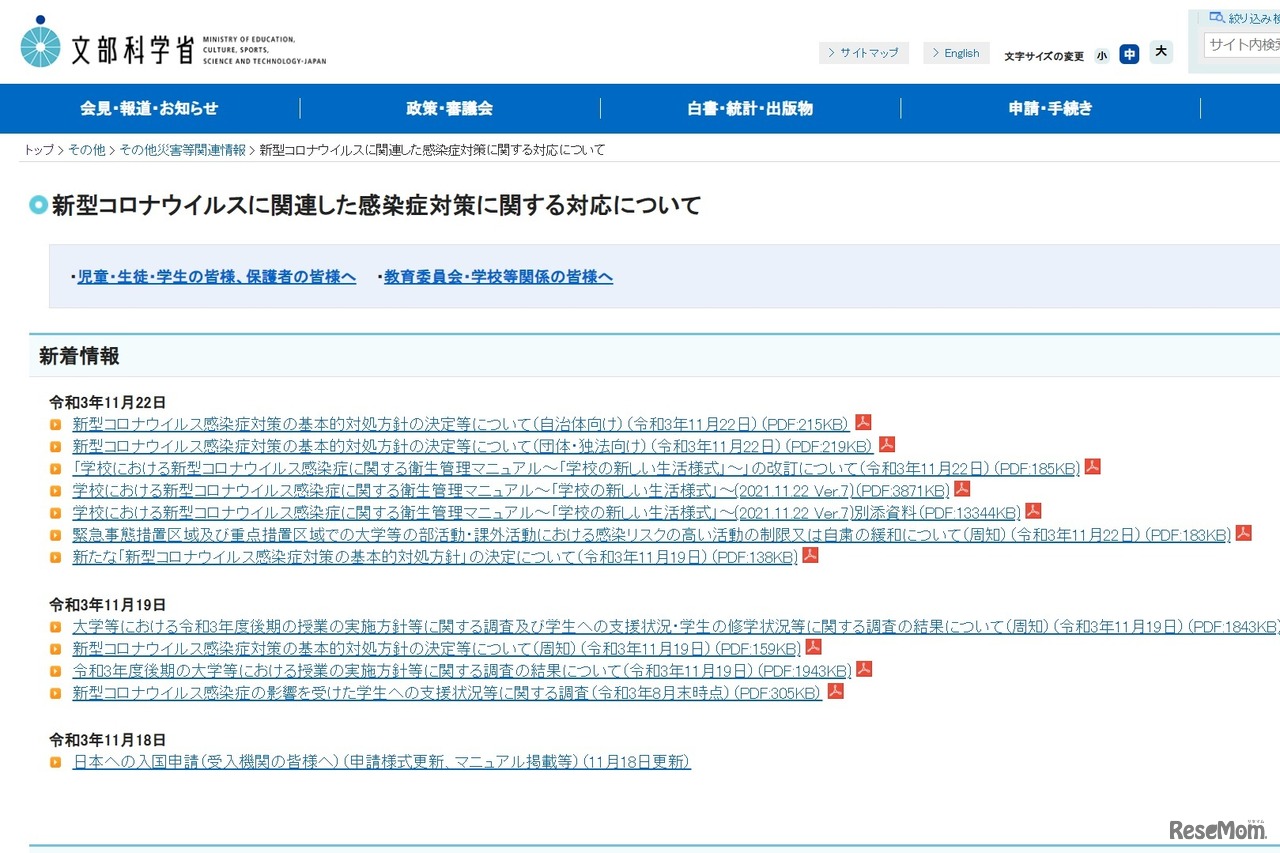
Task: Open the 会見・報道・お知らせ navigation menu
Action: [150, 109]
